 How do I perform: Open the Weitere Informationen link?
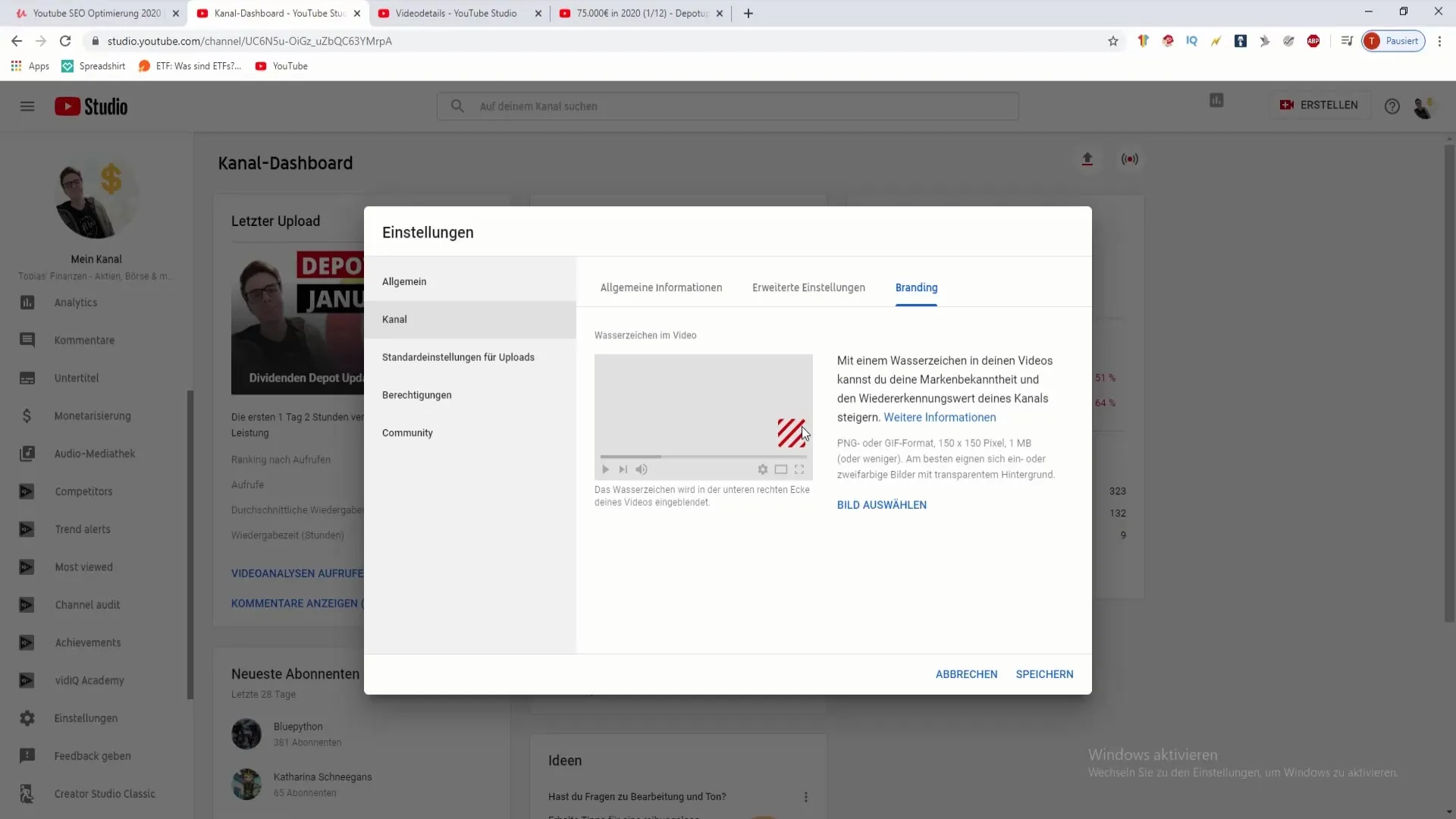click(x=940, y=417)
